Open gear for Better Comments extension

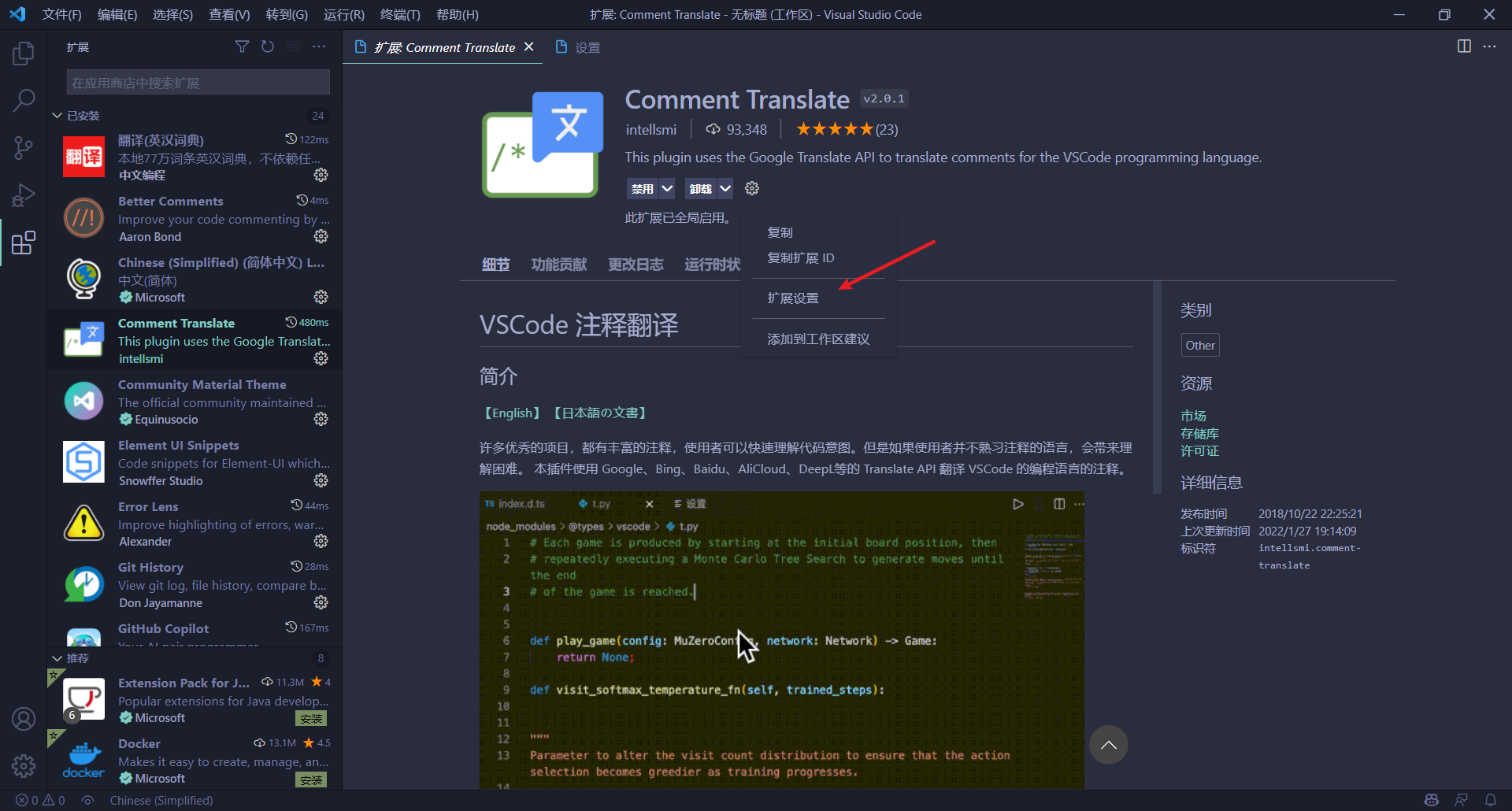[x=321, y=236]
